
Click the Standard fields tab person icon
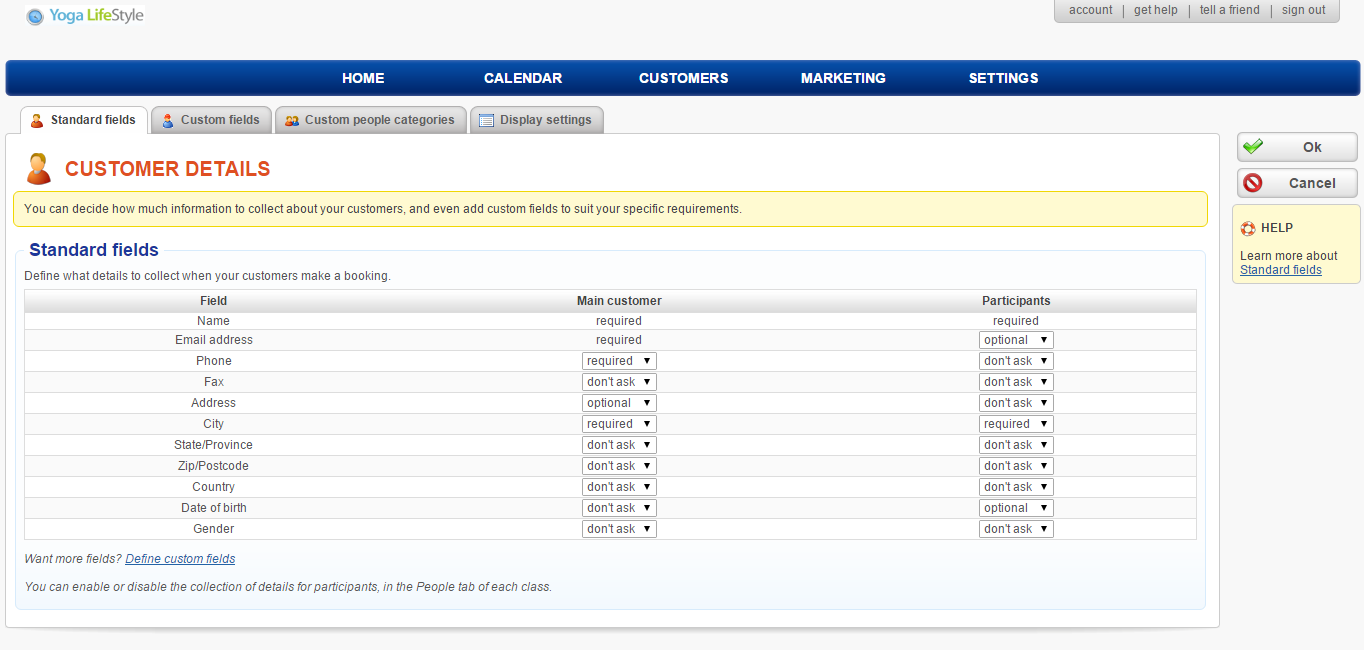(x=37, y=120)
